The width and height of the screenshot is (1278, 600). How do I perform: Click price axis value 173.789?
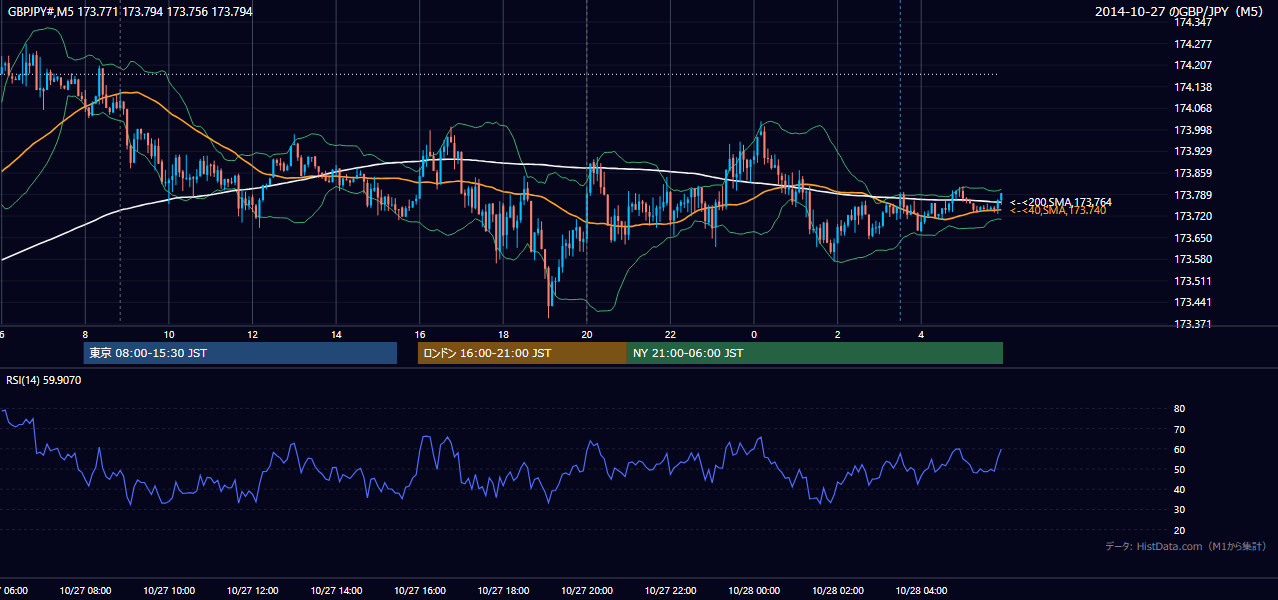pyautogui.click(x=1192, y=195)
